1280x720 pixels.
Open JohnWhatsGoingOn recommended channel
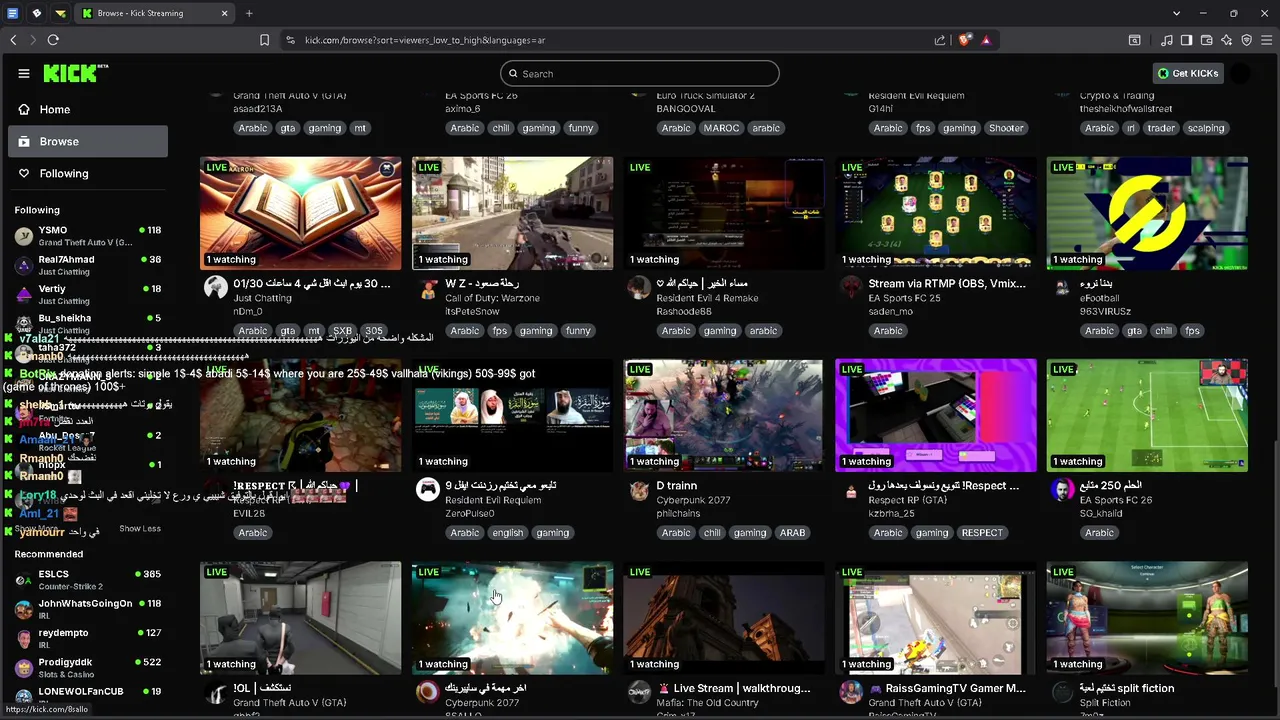[x=88, y=609]
